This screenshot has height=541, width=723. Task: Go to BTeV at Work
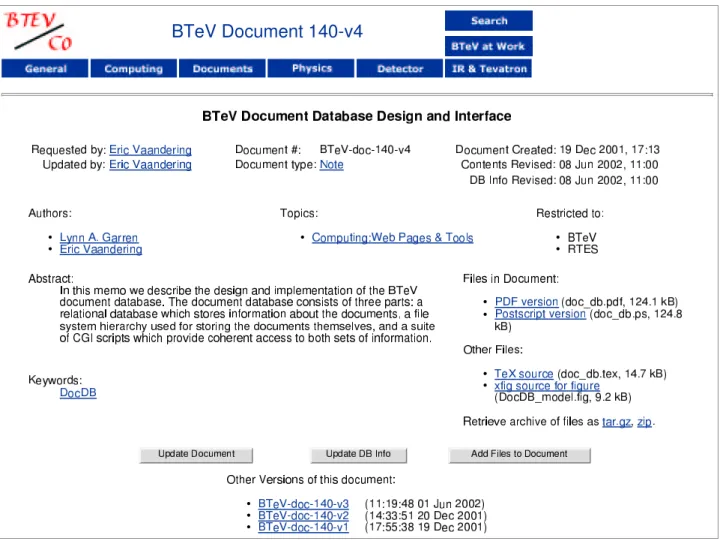click(489, 46)
